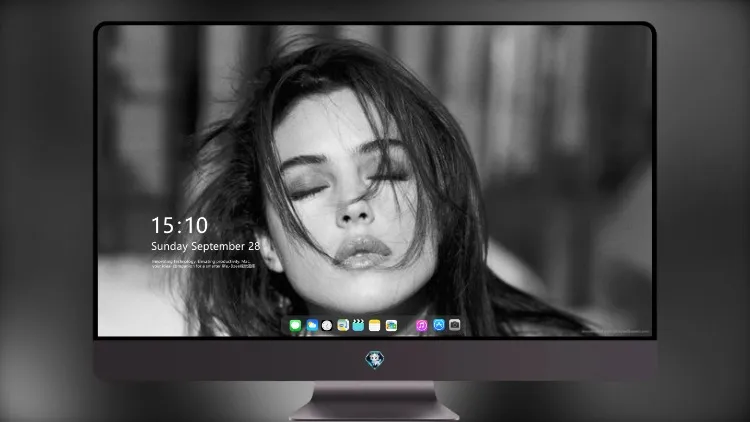This screenshot has height=422, width=750.
Task: Click the logo badge on the monitor chin
Action: [x=375, y=360]
